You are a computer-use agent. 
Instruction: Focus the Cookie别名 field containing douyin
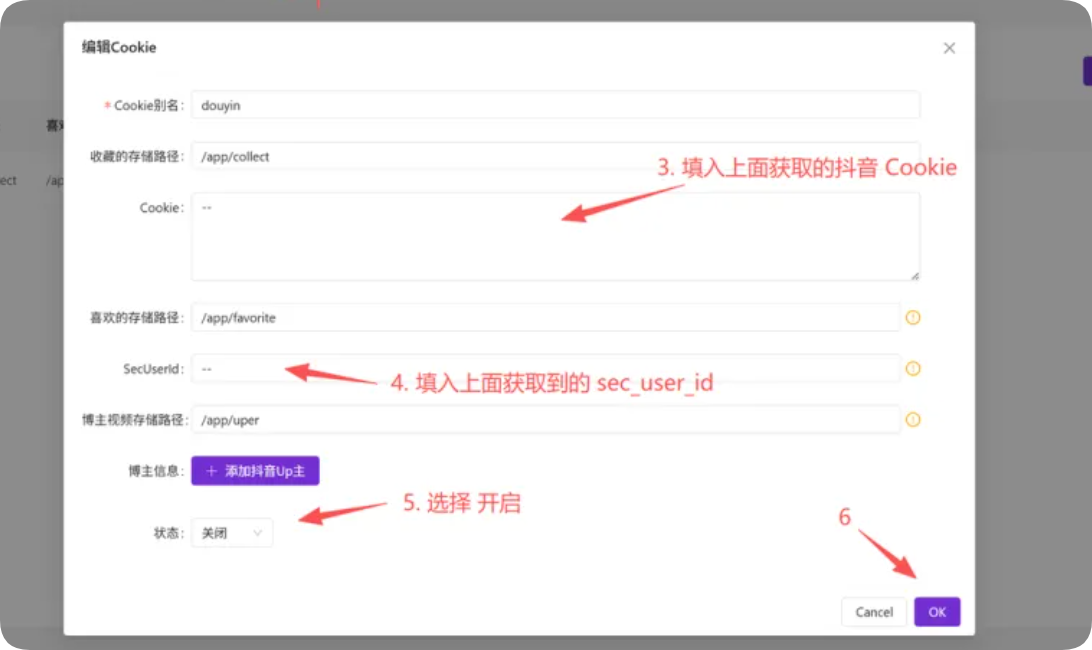[x=555, y=105]
